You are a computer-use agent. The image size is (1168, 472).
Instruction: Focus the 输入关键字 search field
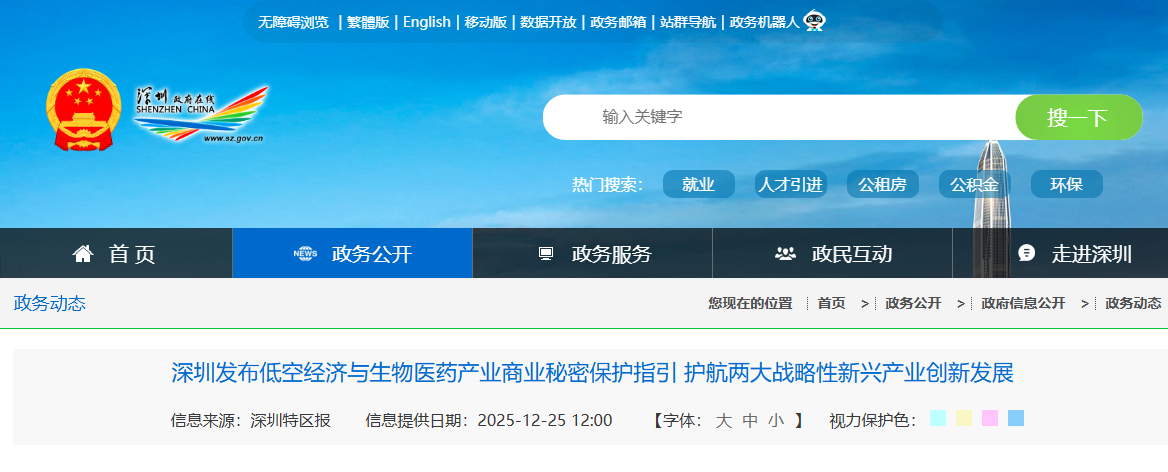click(x=779, y=117)
